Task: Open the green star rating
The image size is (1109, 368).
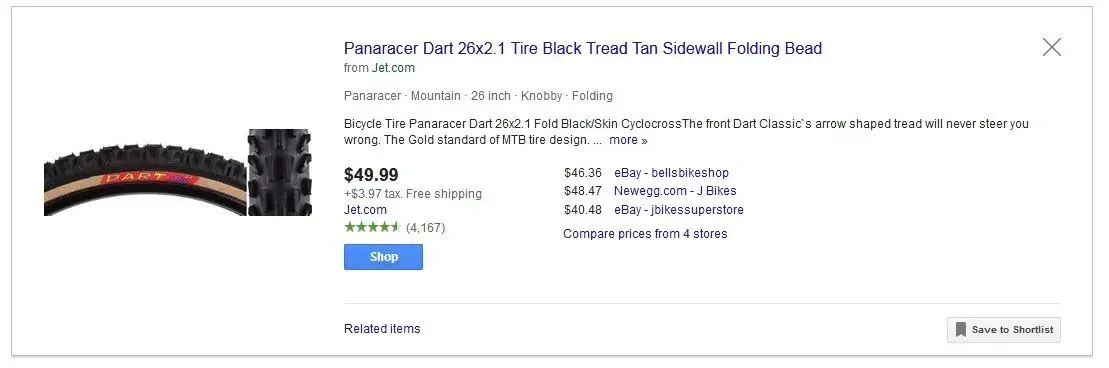Action: click(372, 227)
